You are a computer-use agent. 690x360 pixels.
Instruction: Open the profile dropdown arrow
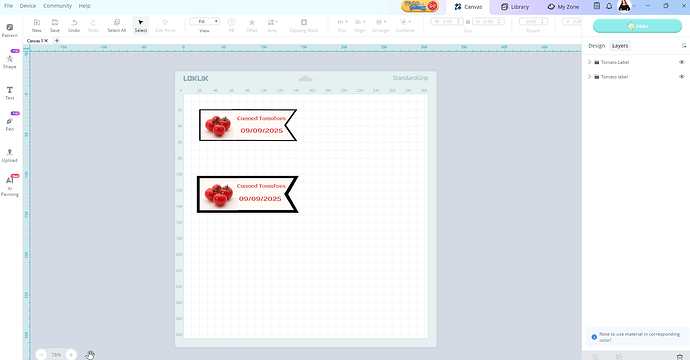634,7
